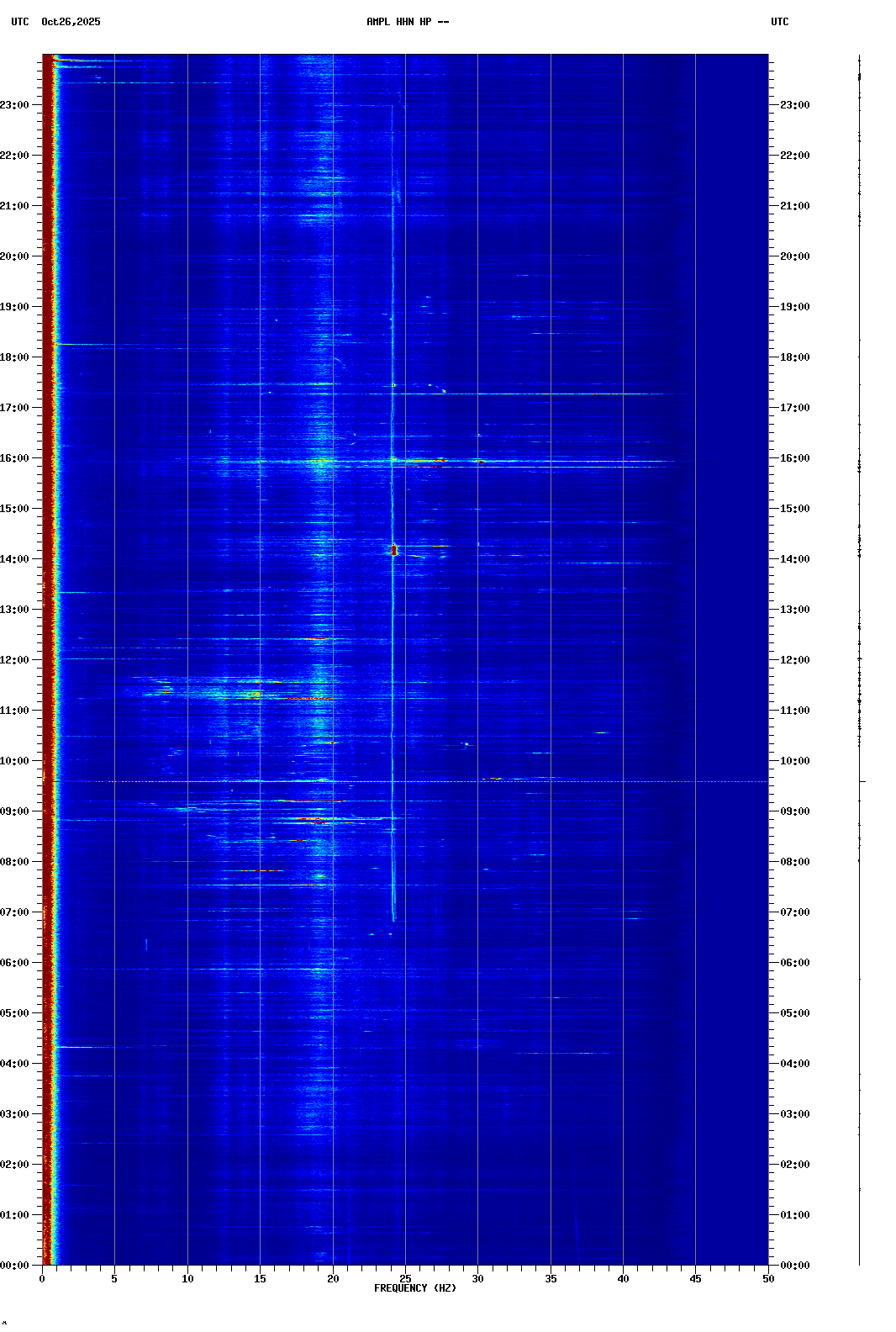Click the 35 tick label on frequency axis
The image size is (896, 1332).
point(551,1279)
